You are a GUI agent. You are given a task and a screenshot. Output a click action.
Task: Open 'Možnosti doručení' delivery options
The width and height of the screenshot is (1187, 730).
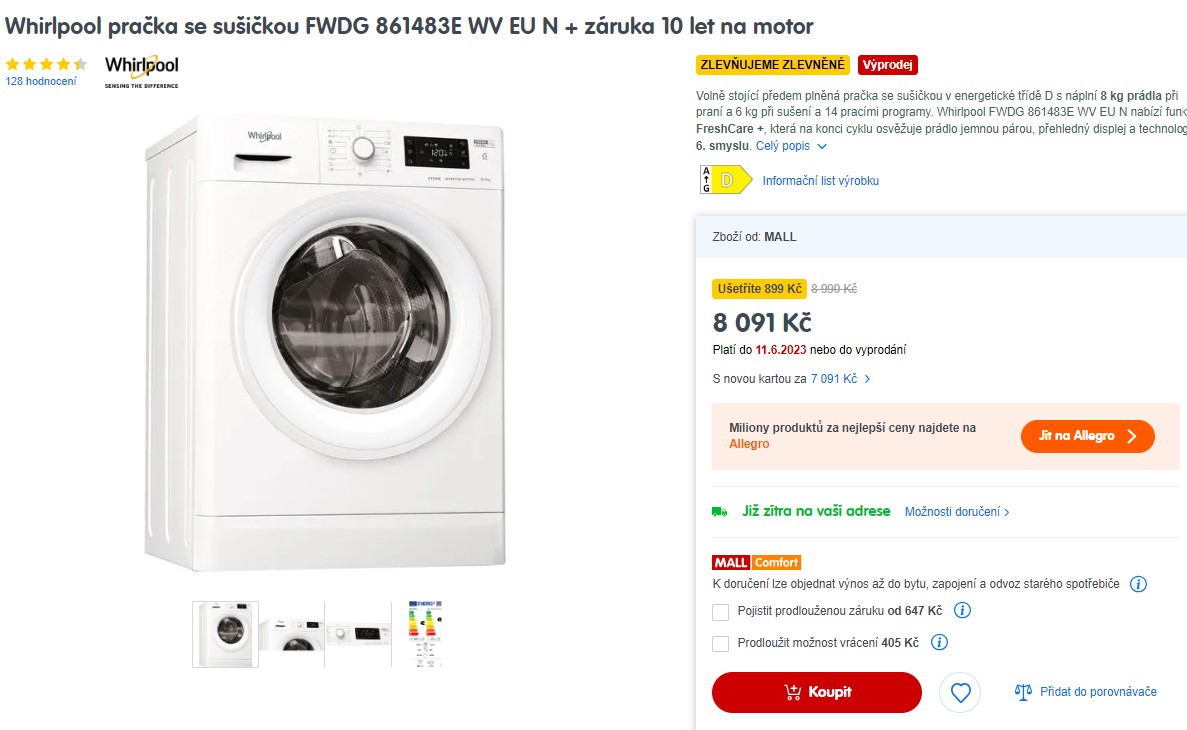pyautogui.click(x=957, y=512)
